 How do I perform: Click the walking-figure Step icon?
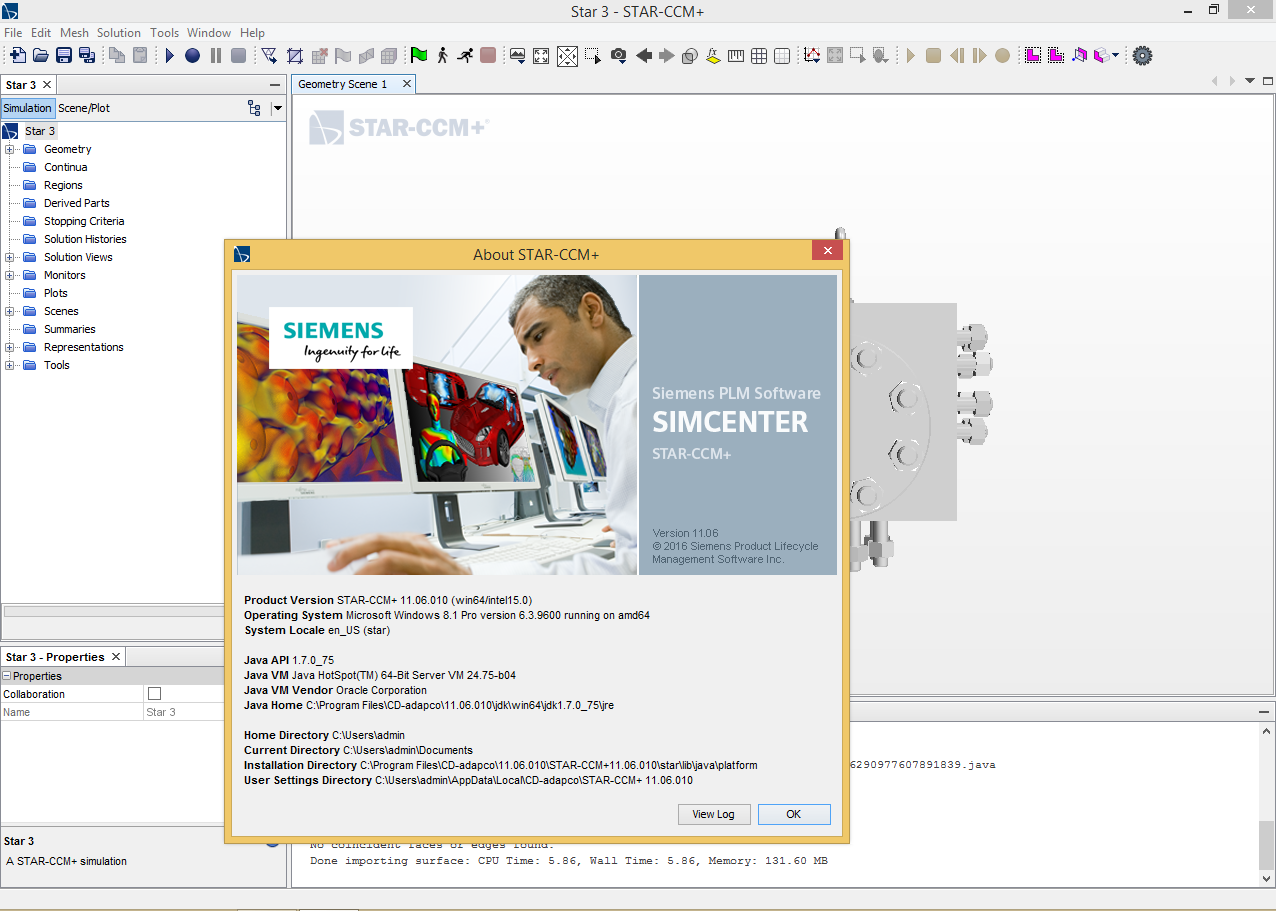442,56
